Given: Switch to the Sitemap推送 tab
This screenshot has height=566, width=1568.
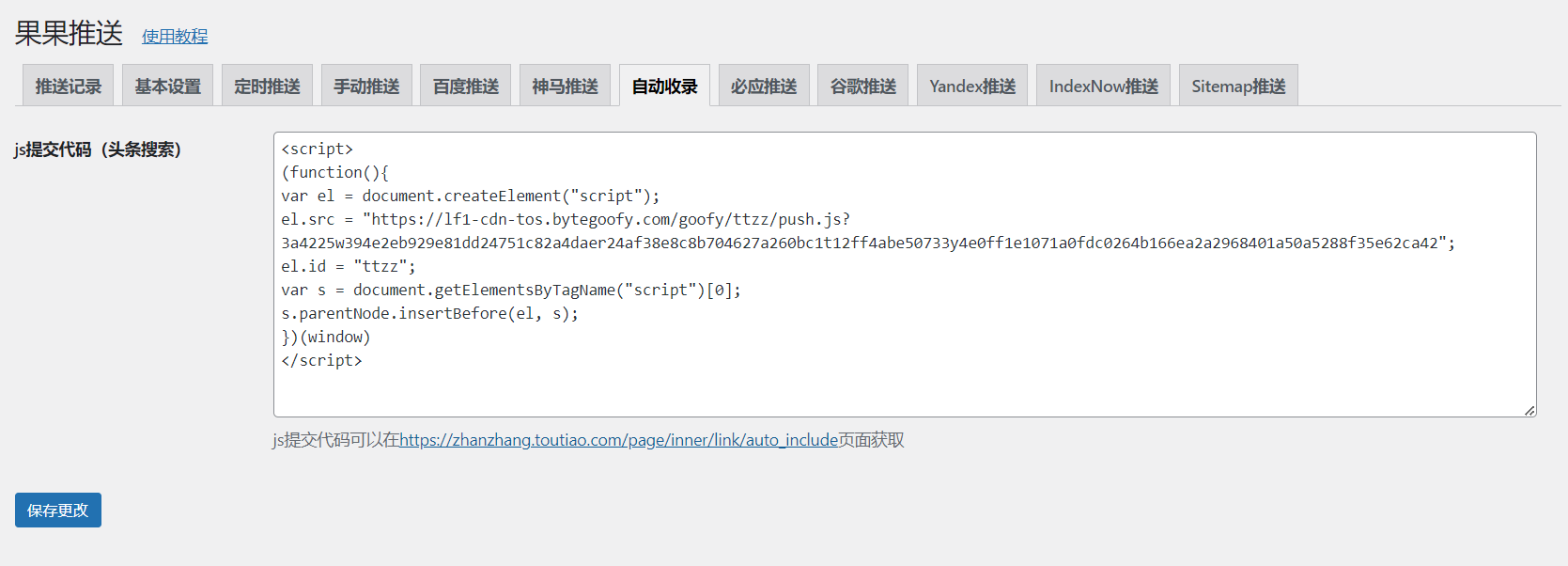Looking at the screenshot, I should click(1238, 86).
